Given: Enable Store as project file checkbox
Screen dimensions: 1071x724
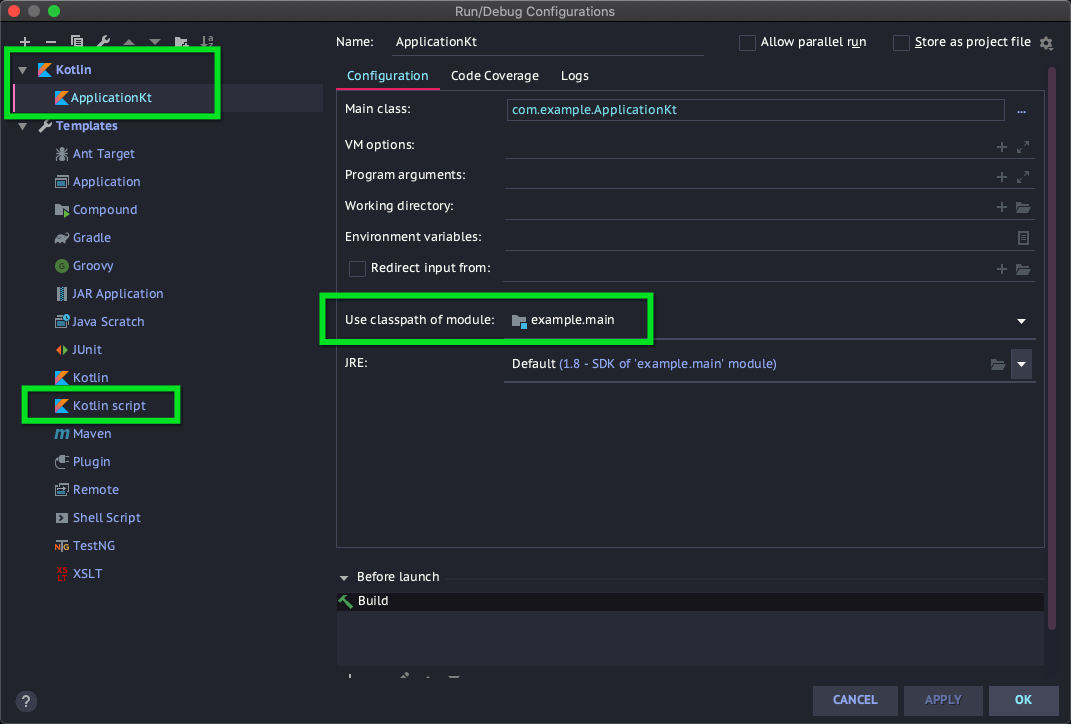Looking at the screenshot, I should [901, 42].
